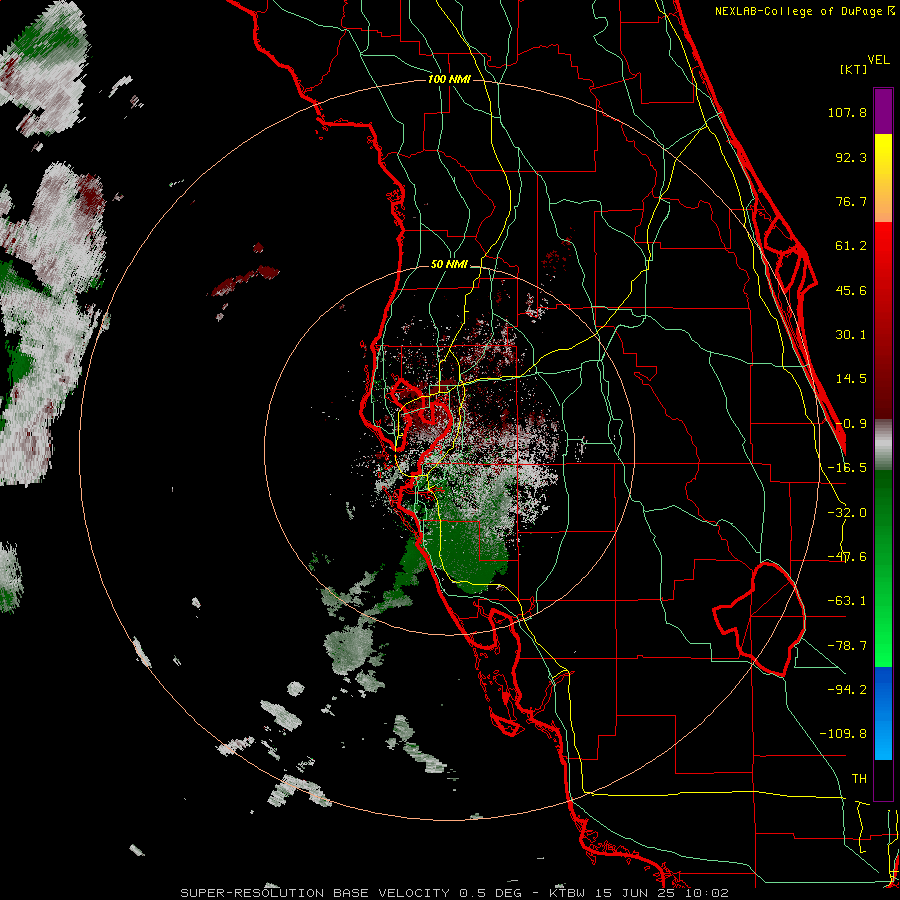900x900 pixels.
Task: Click the 30.1 legend value
Action: [851, 335]
